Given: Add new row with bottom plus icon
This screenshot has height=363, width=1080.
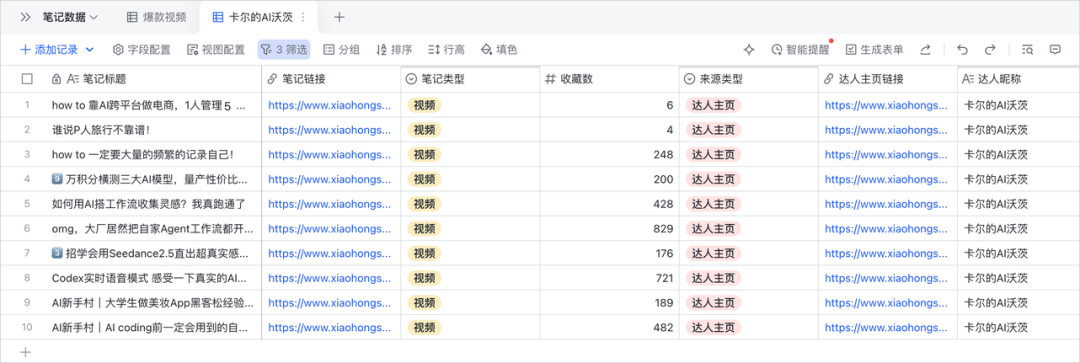Looking at the screenshot, I should (x=25, y=352).
